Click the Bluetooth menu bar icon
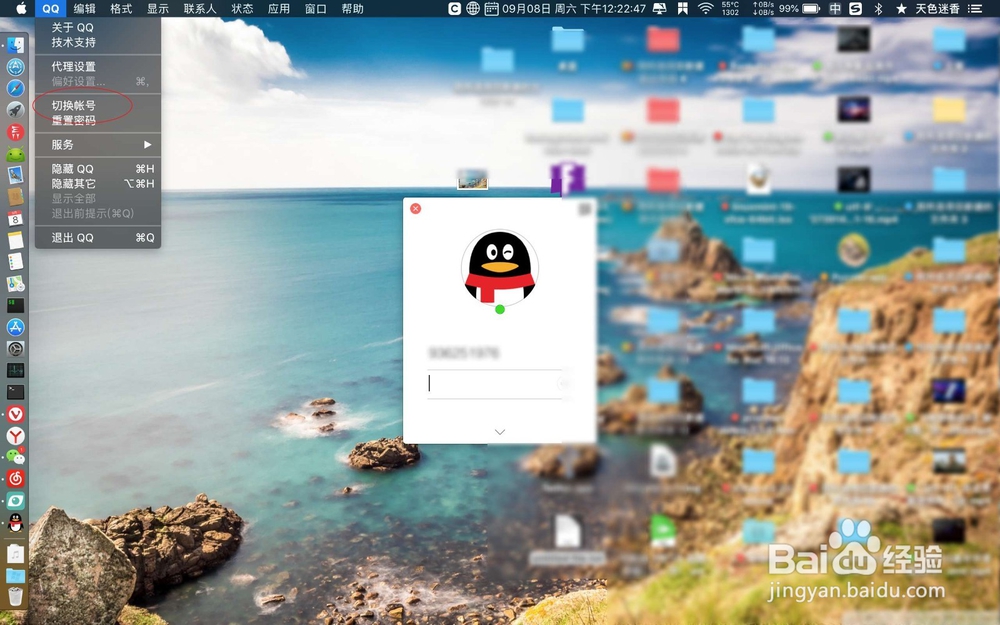Image resolution: width=1000 pixels, height=625 pixels. [x=878, y=8]
